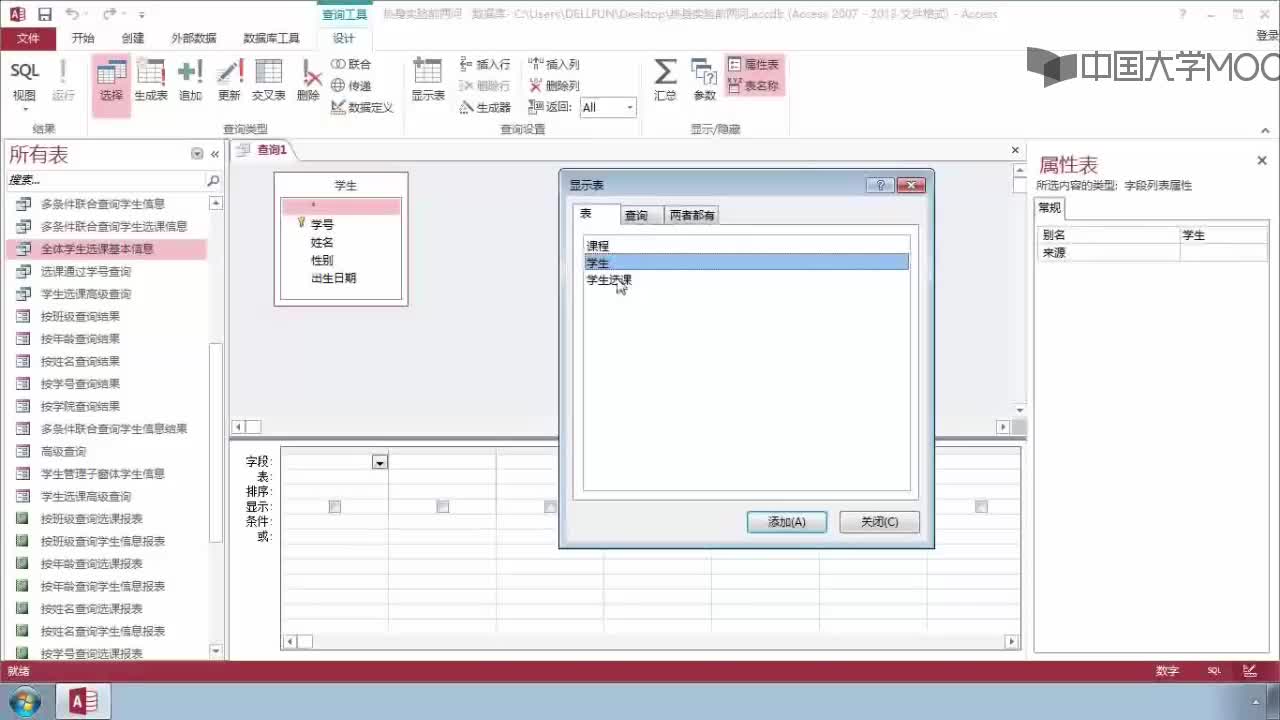The width and height of the screenshot is (1280, 720).
Task: Toggle 汇总 totals row
Action: (665, 81)
